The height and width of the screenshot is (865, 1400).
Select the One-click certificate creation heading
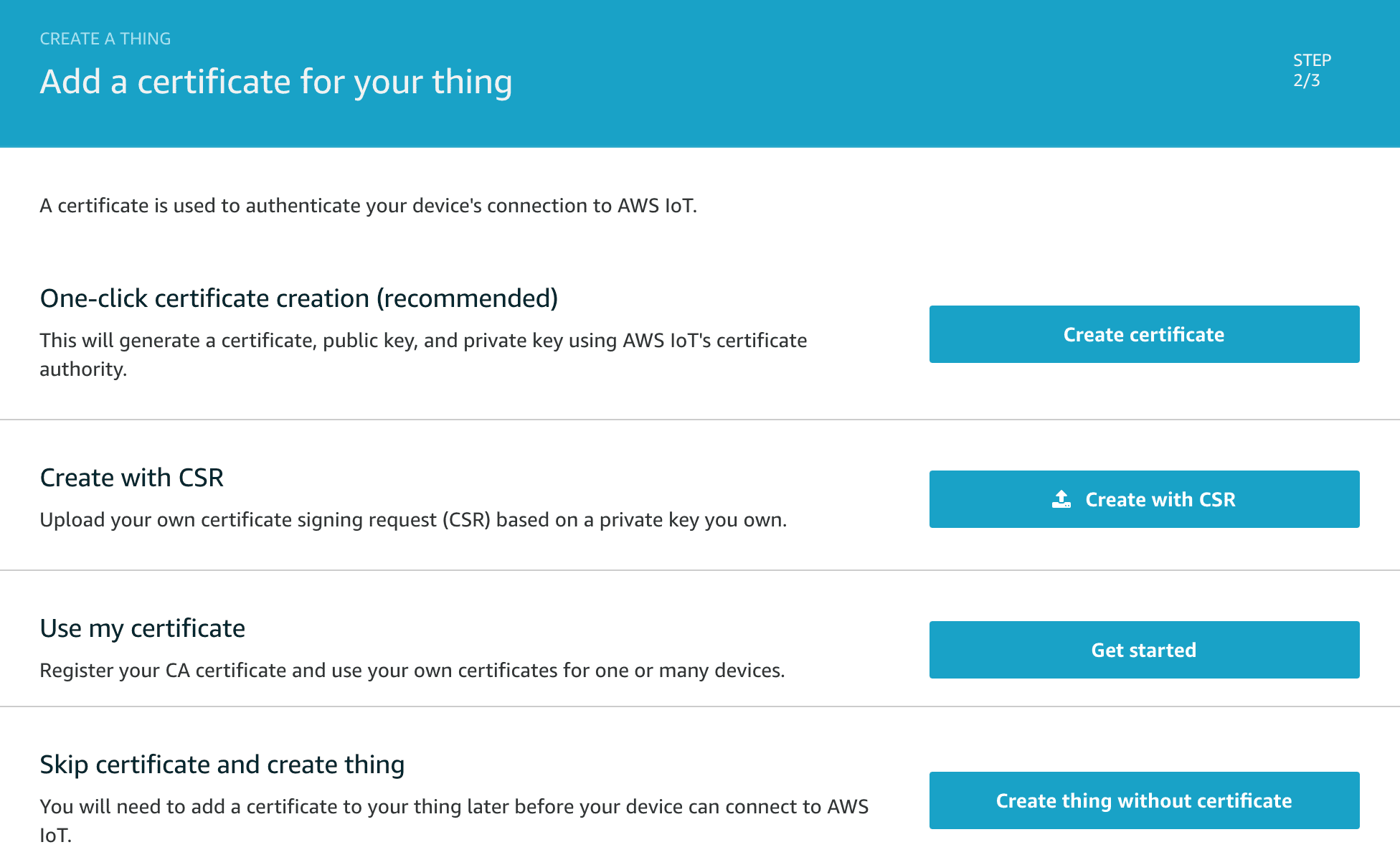pos(299,298)
